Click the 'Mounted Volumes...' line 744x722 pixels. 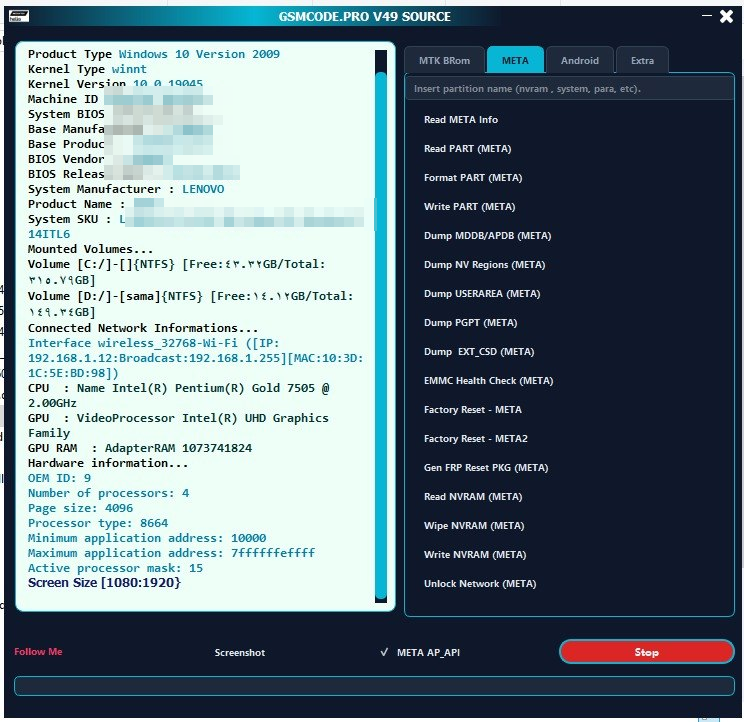(x=90, y=249)
